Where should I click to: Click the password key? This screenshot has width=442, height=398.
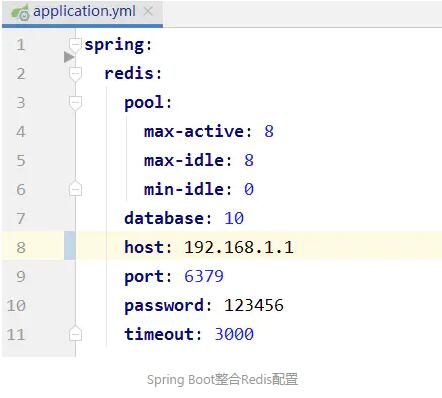point(164,306)
